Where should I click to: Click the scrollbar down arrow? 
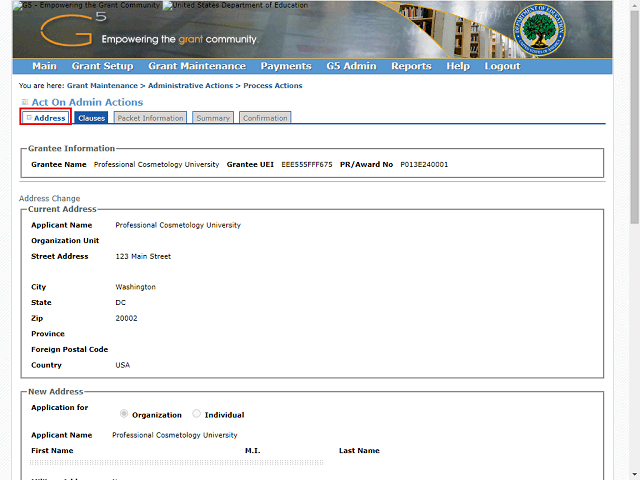pyautogui.click(x=634, y=475)
